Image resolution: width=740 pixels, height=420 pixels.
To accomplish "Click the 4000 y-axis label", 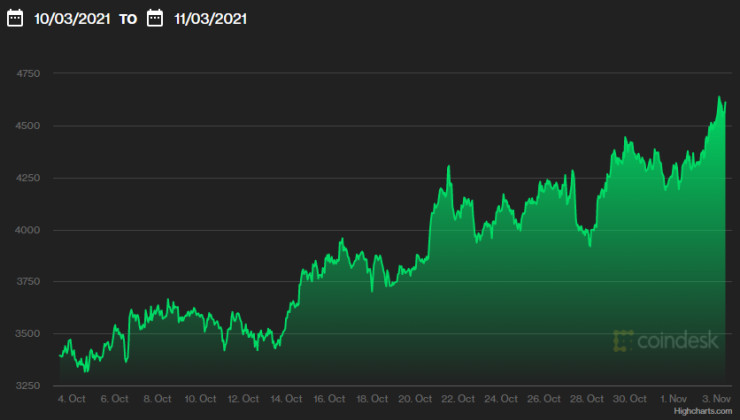I will 28,230.
